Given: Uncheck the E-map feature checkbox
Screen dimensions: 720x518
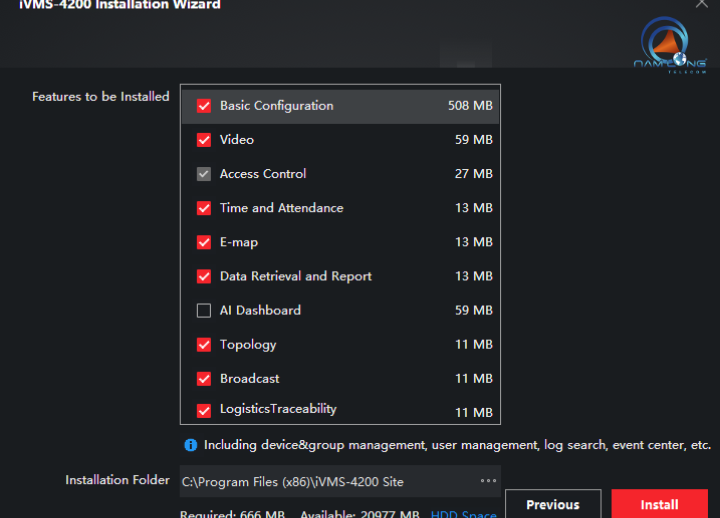Looking at the screenshot, I should point(204,242).
